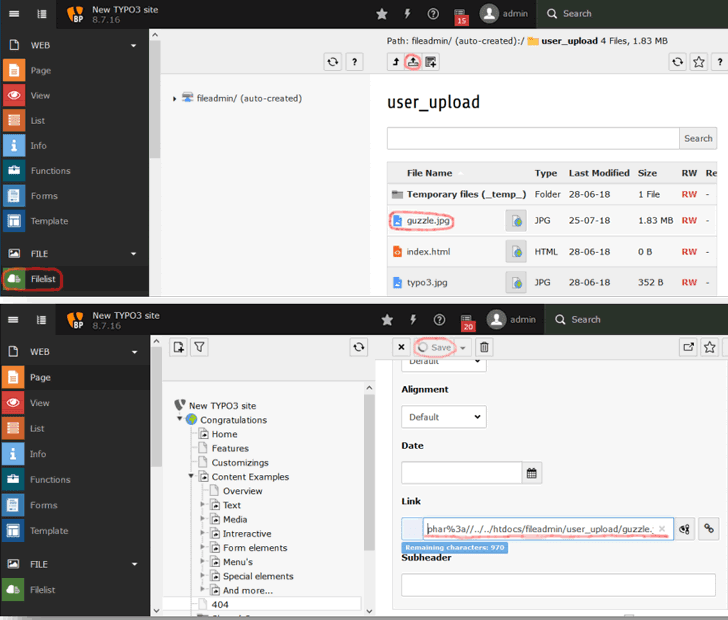This screenshot has width=728, height=620.
Task: Click into the Subheader text field
Action: 558,584
